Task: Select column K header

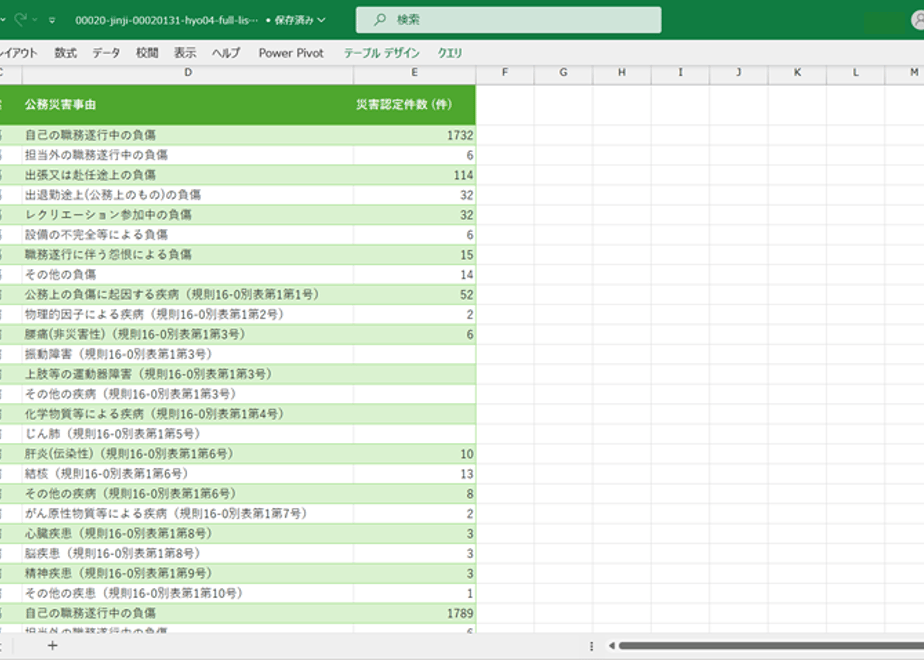Action: click(797, 72)
